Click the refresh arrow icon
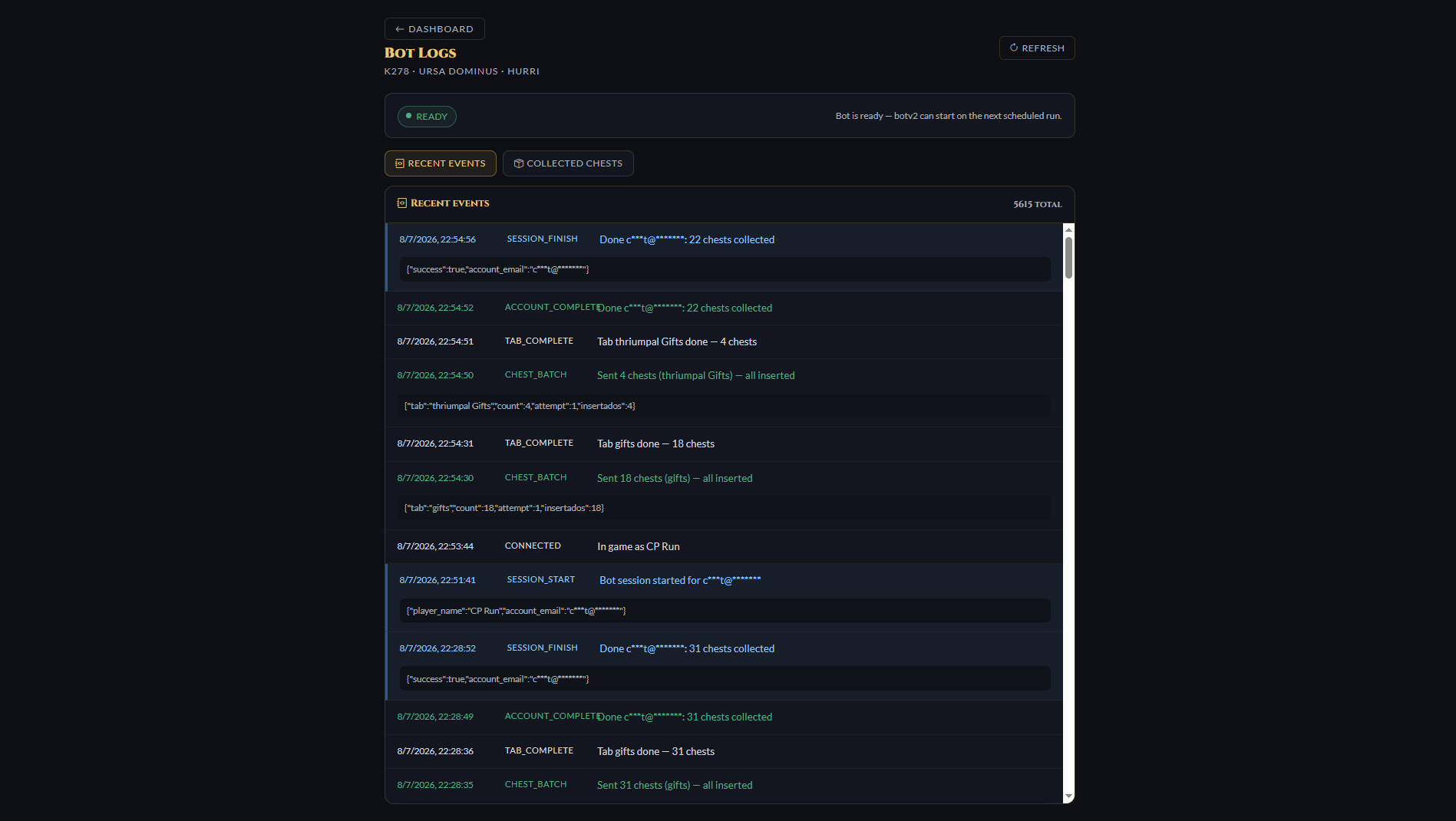Screen dimensions: 1456x821 (x=1014, y=48)
